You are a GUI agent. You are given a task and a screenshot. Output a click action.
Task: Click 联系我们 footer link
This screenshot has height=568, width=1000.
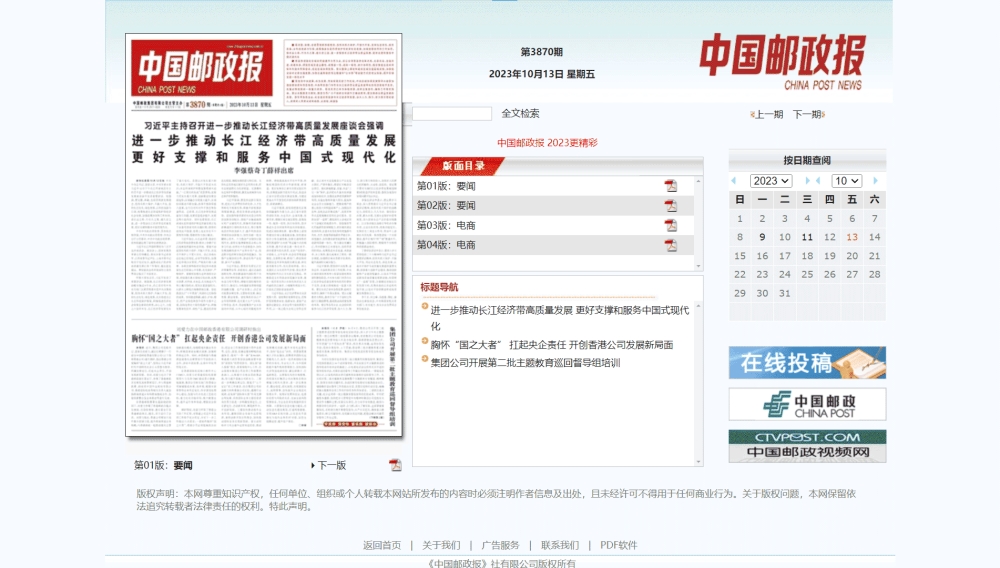560,545
